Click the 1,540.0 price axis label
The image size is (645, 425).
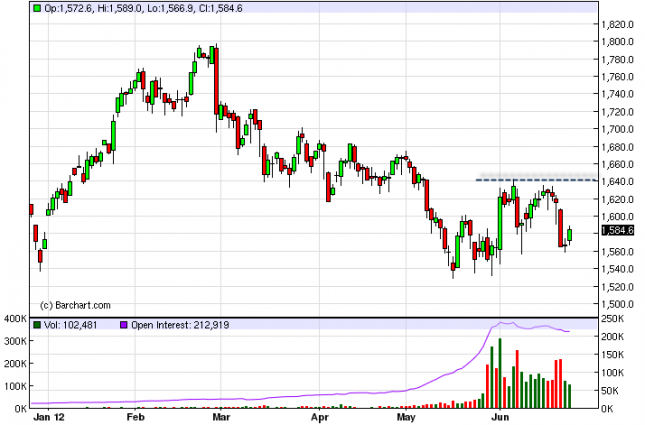[x=617, y=269]
